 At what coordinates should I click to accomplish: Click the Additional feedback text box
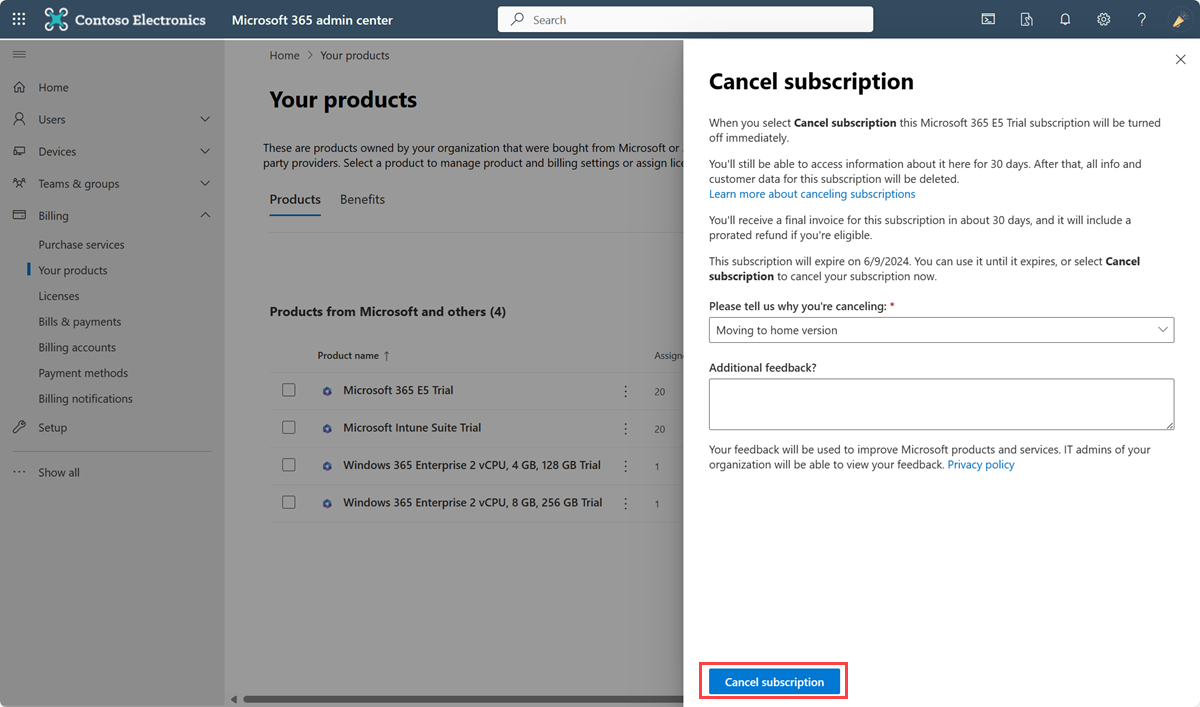point(941,404)
